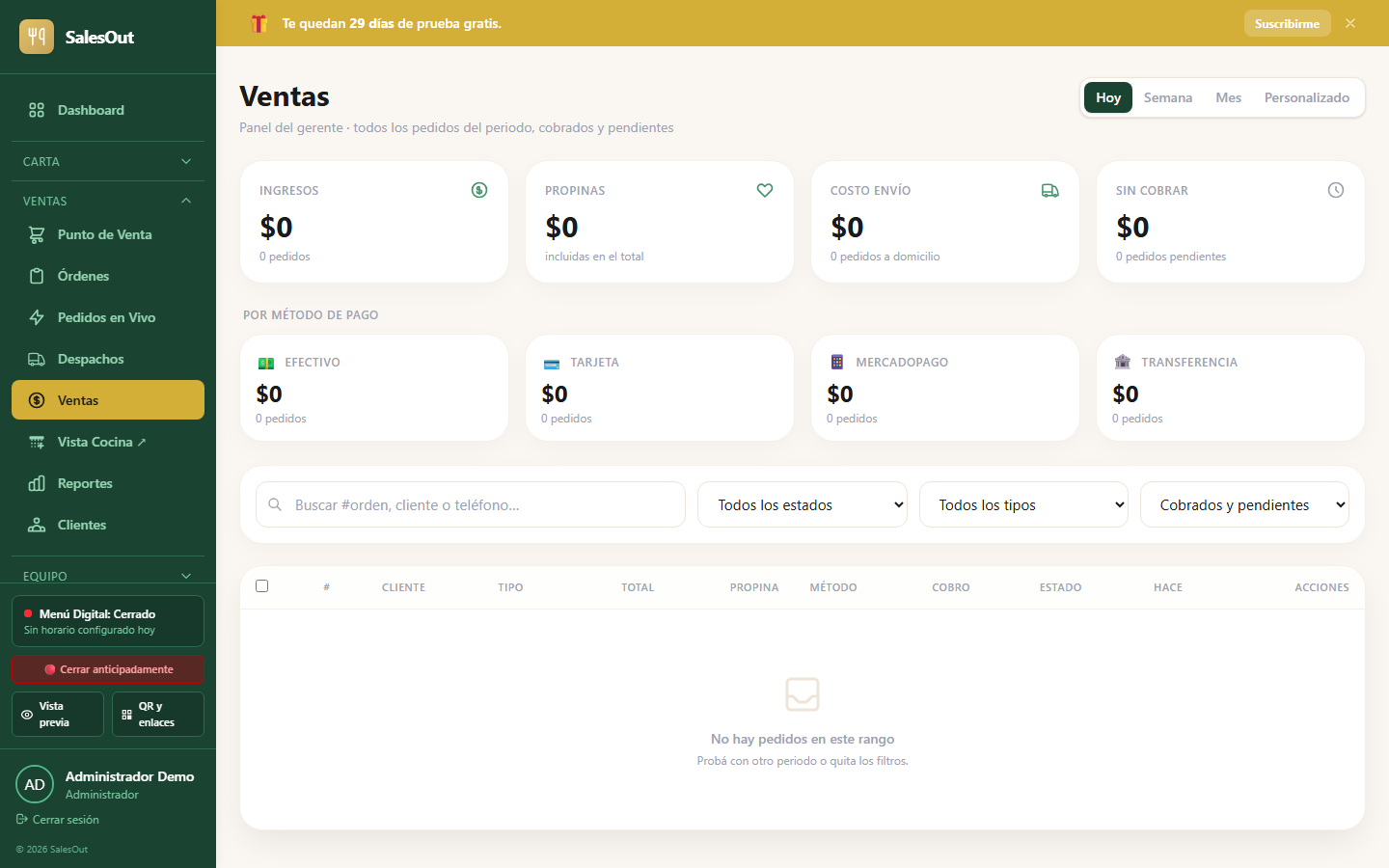Click the TOTAL column header
1389x868 pixels.
coord(638,587)
